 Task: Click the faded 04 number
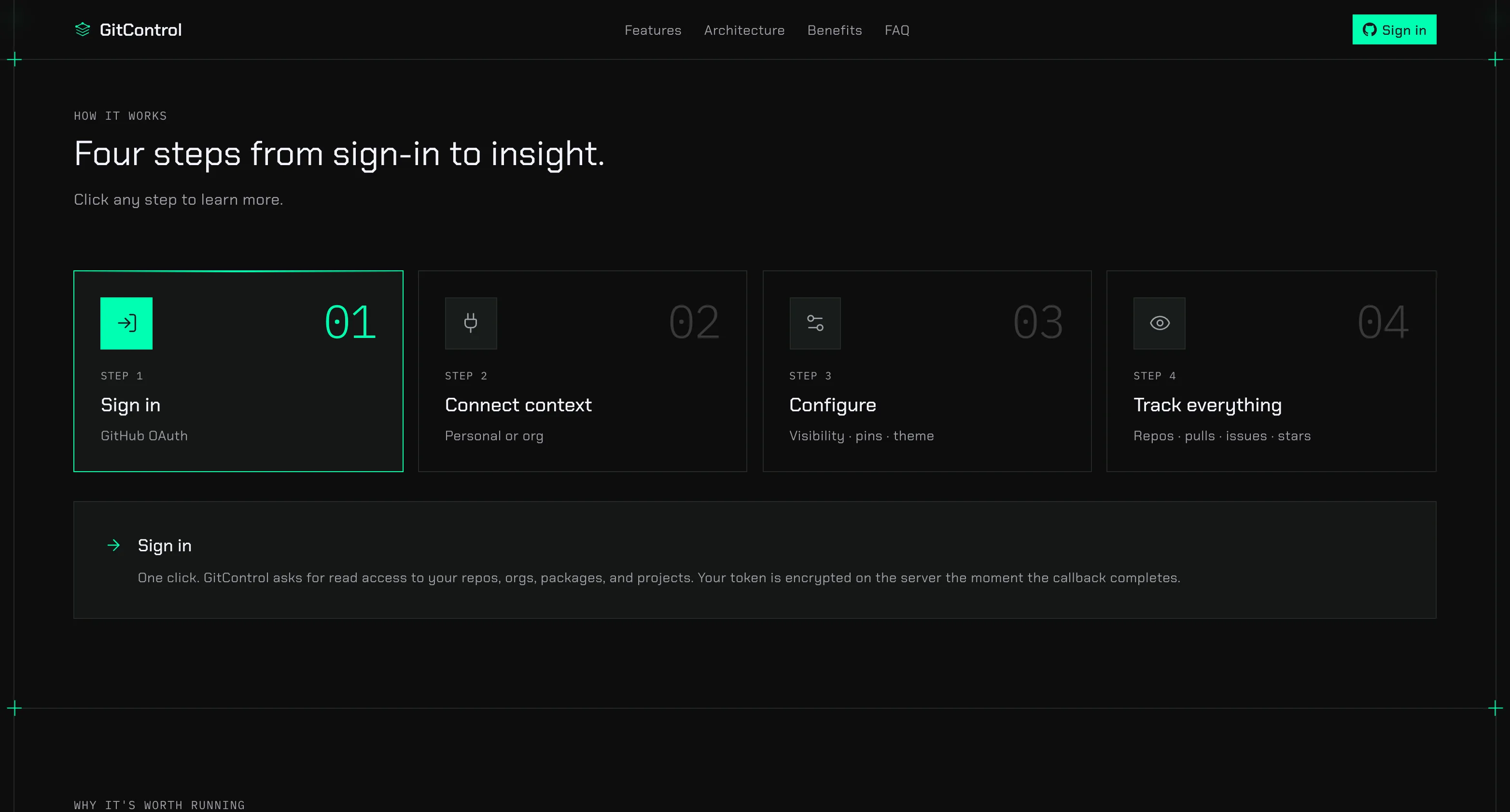tap(1383, 322)
